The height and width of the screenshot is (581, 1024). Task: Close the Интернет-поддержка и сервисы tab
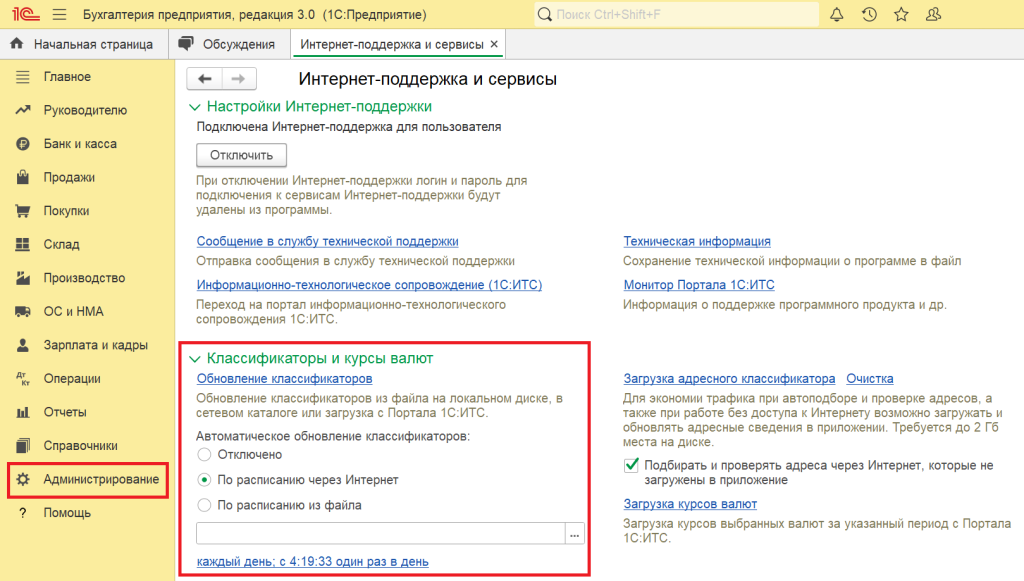(494, 45)
